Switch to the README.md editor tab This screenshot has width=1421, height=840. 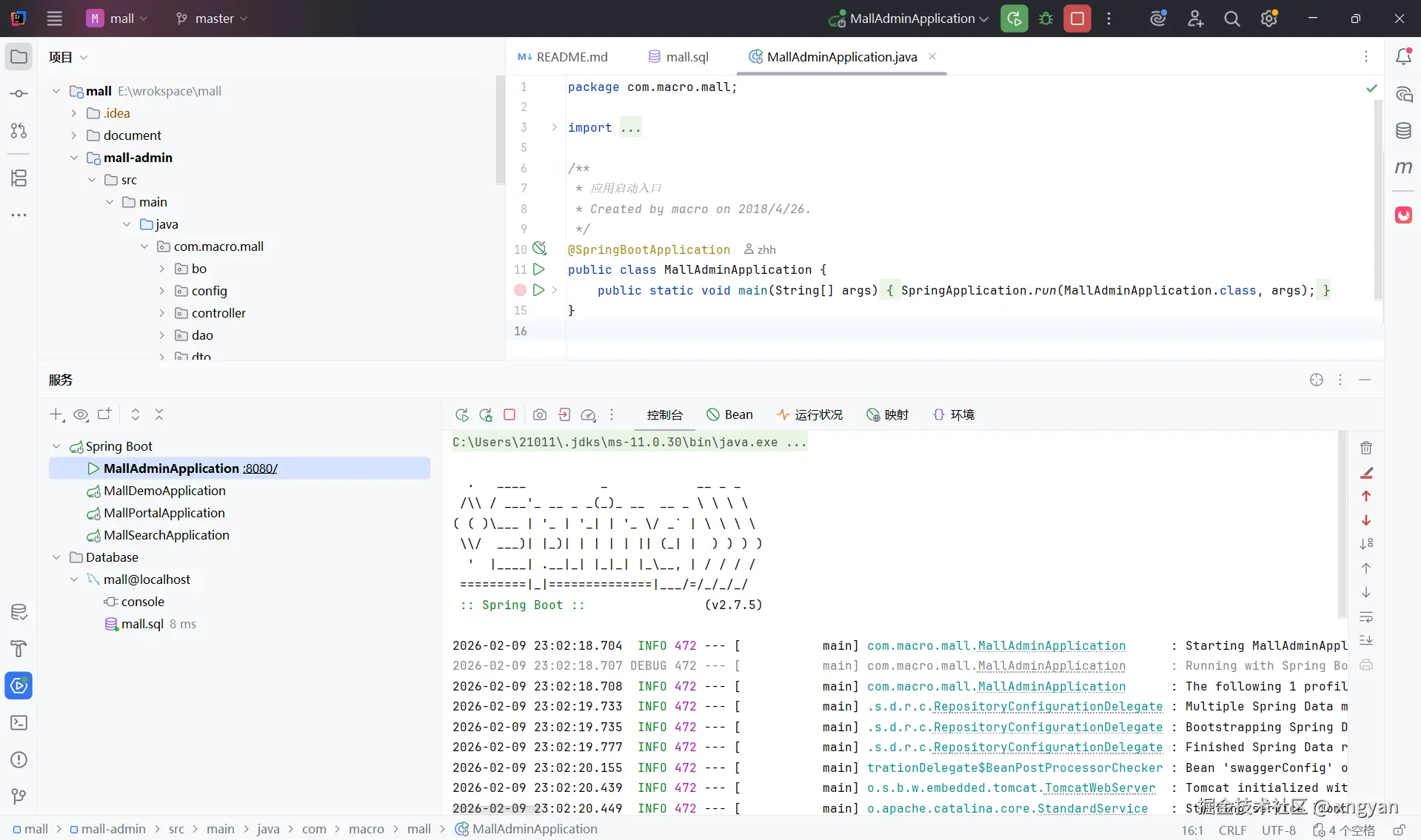(x=563, y=57)
